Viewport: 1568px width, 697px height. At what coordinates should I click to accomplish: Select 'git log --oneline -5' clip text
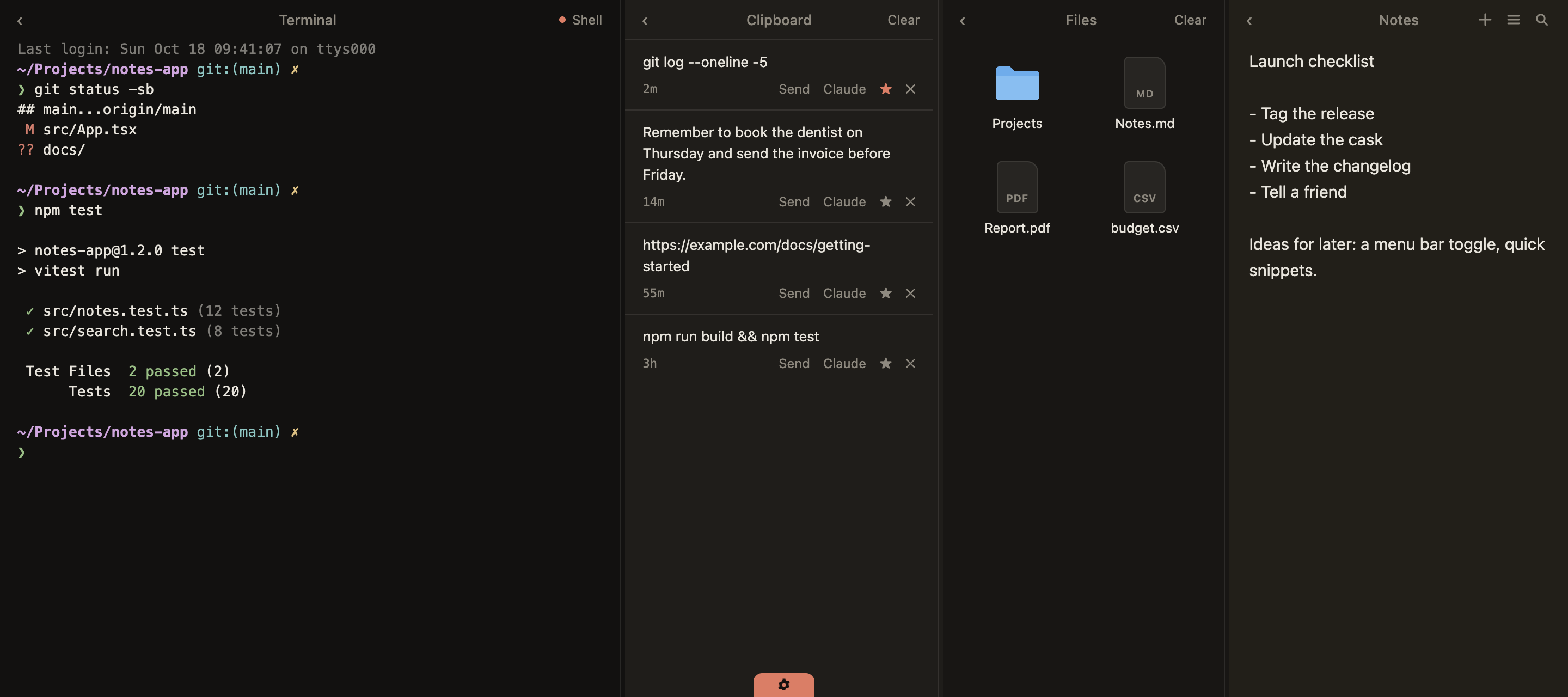tap(705, 62)
